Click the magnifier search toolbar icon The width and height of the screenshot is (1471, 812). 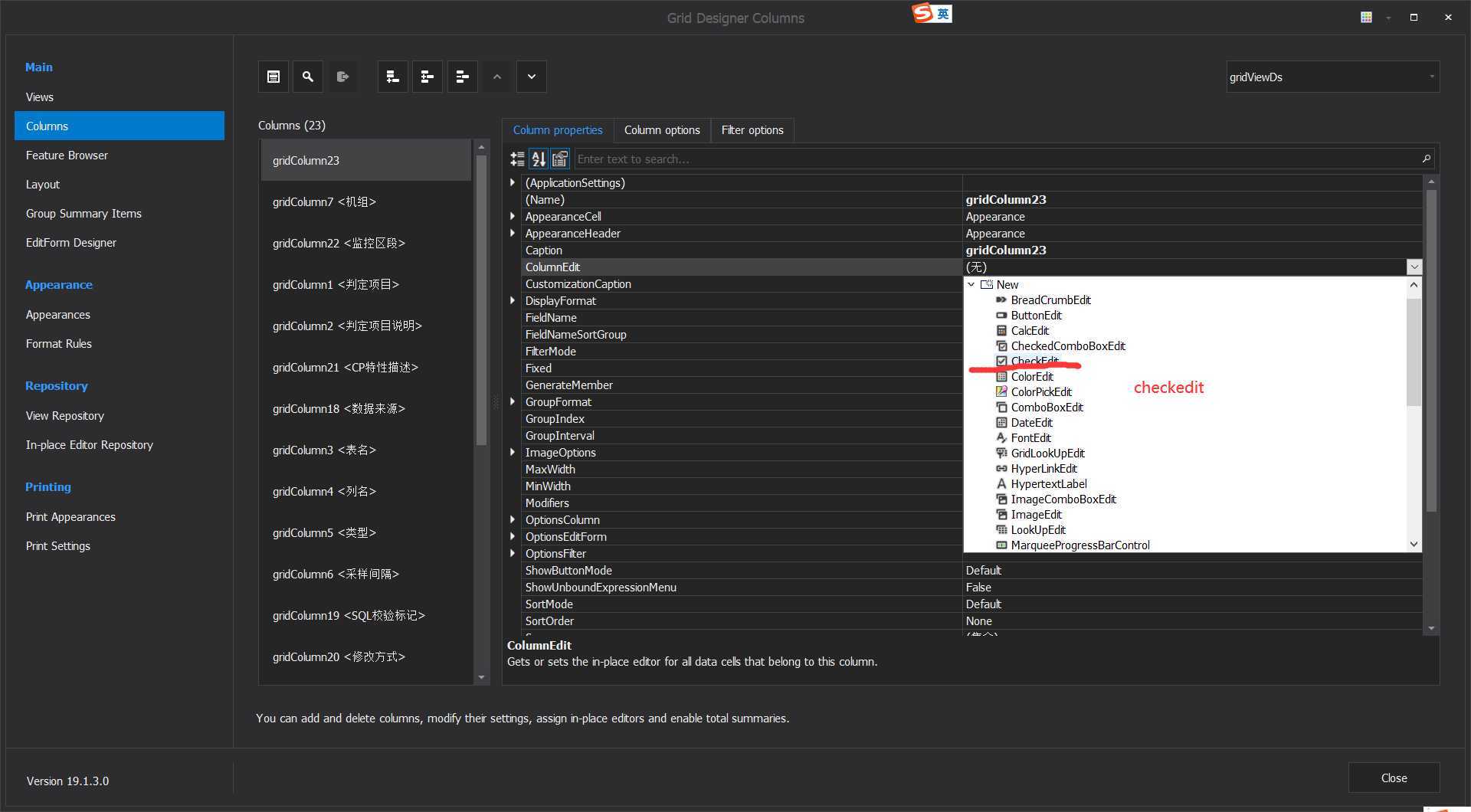click(x=308, y=77)
